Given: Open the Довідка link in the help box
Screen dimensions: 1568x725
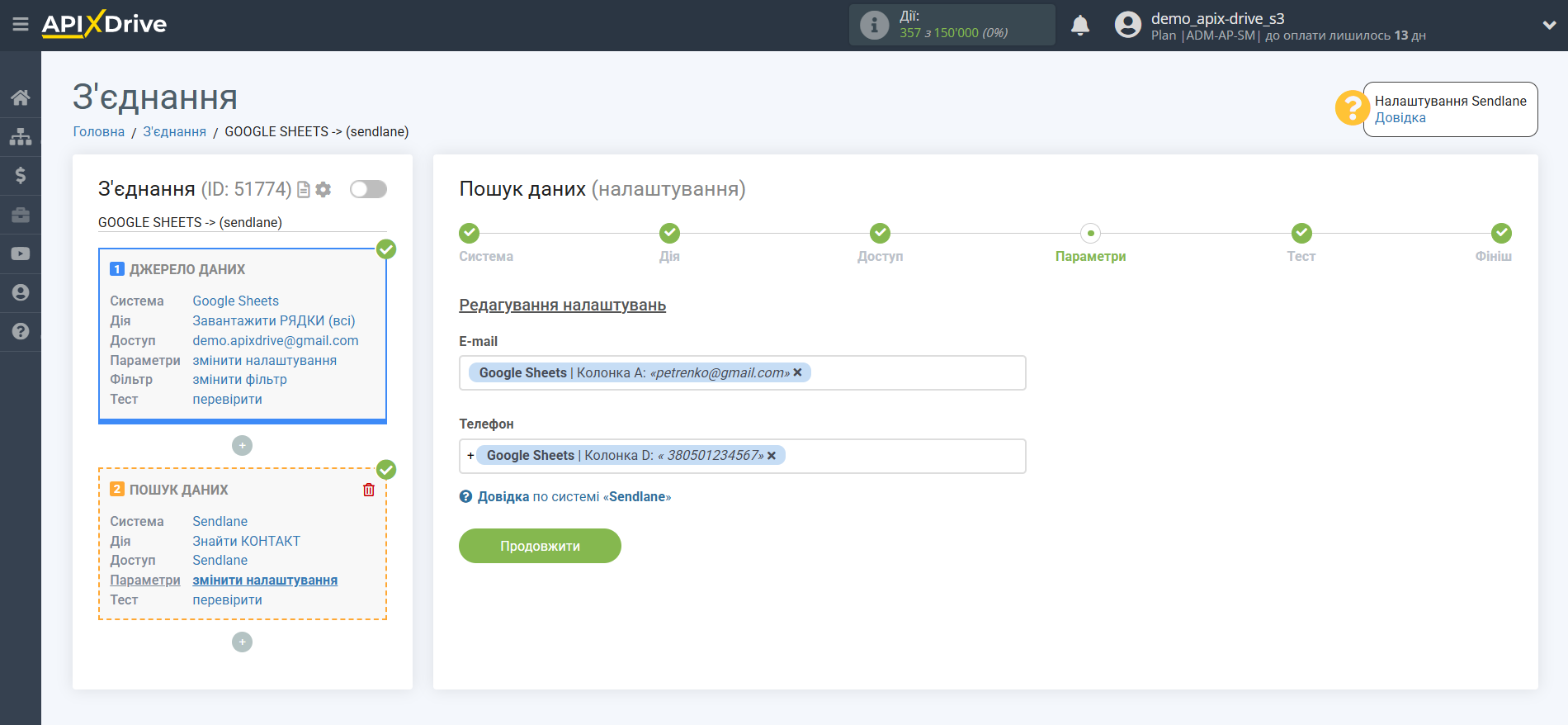Looking at the screenshot, I should pos(1400,118).
